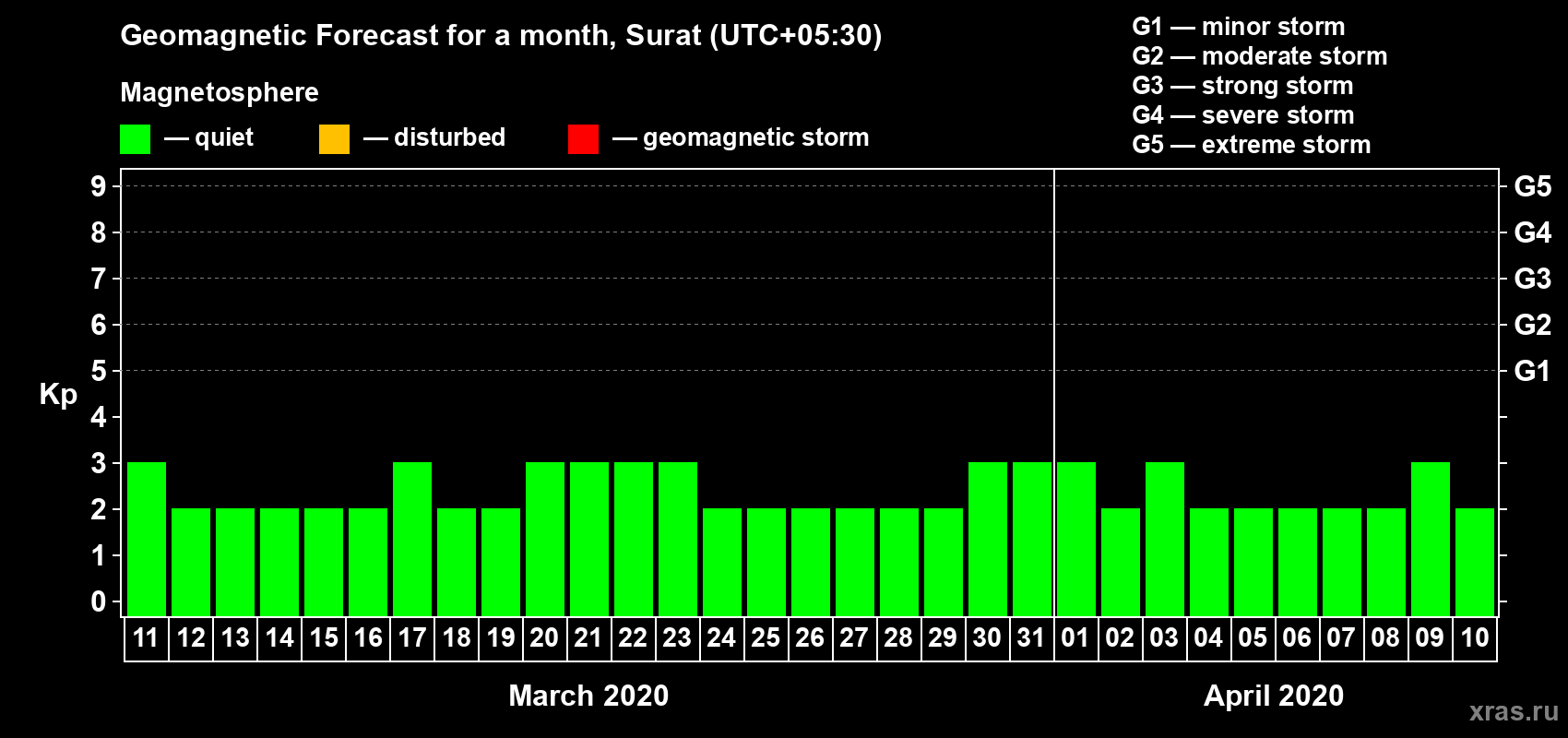Click the bar for March 14

[279, 562]
